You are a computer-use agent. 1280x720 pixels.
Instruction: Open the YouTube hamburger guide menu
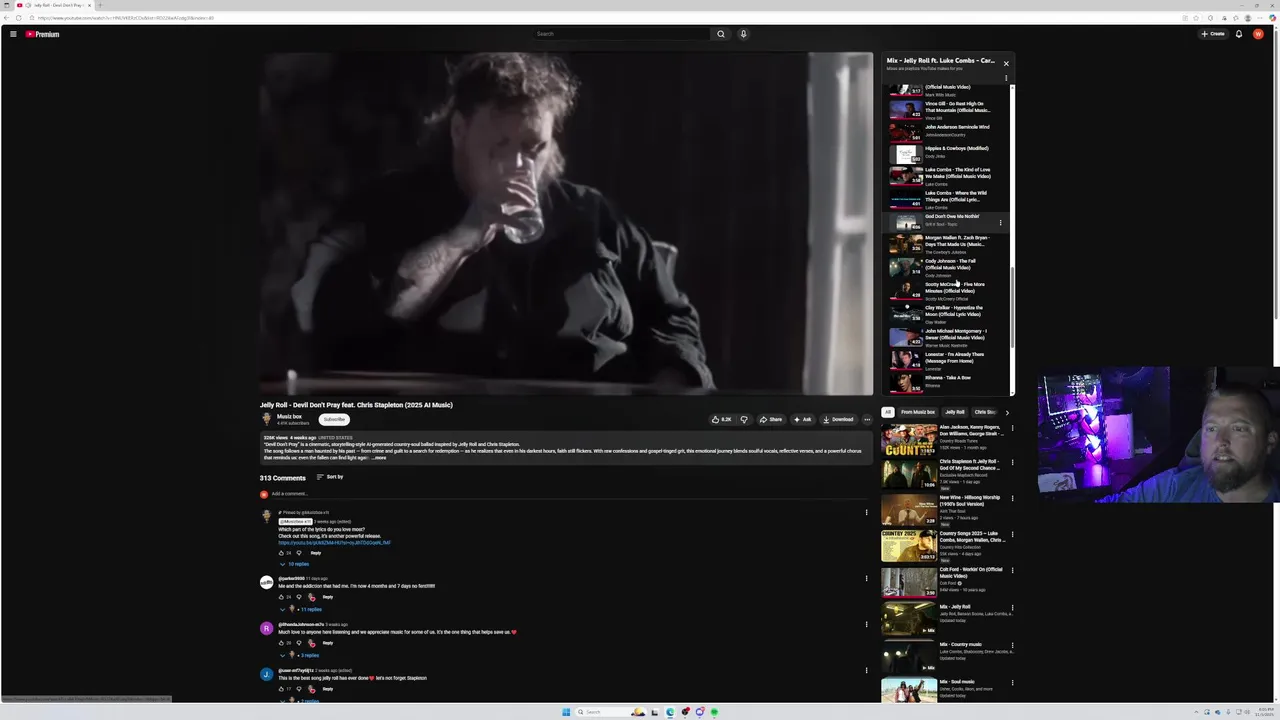tap(13, 34)
